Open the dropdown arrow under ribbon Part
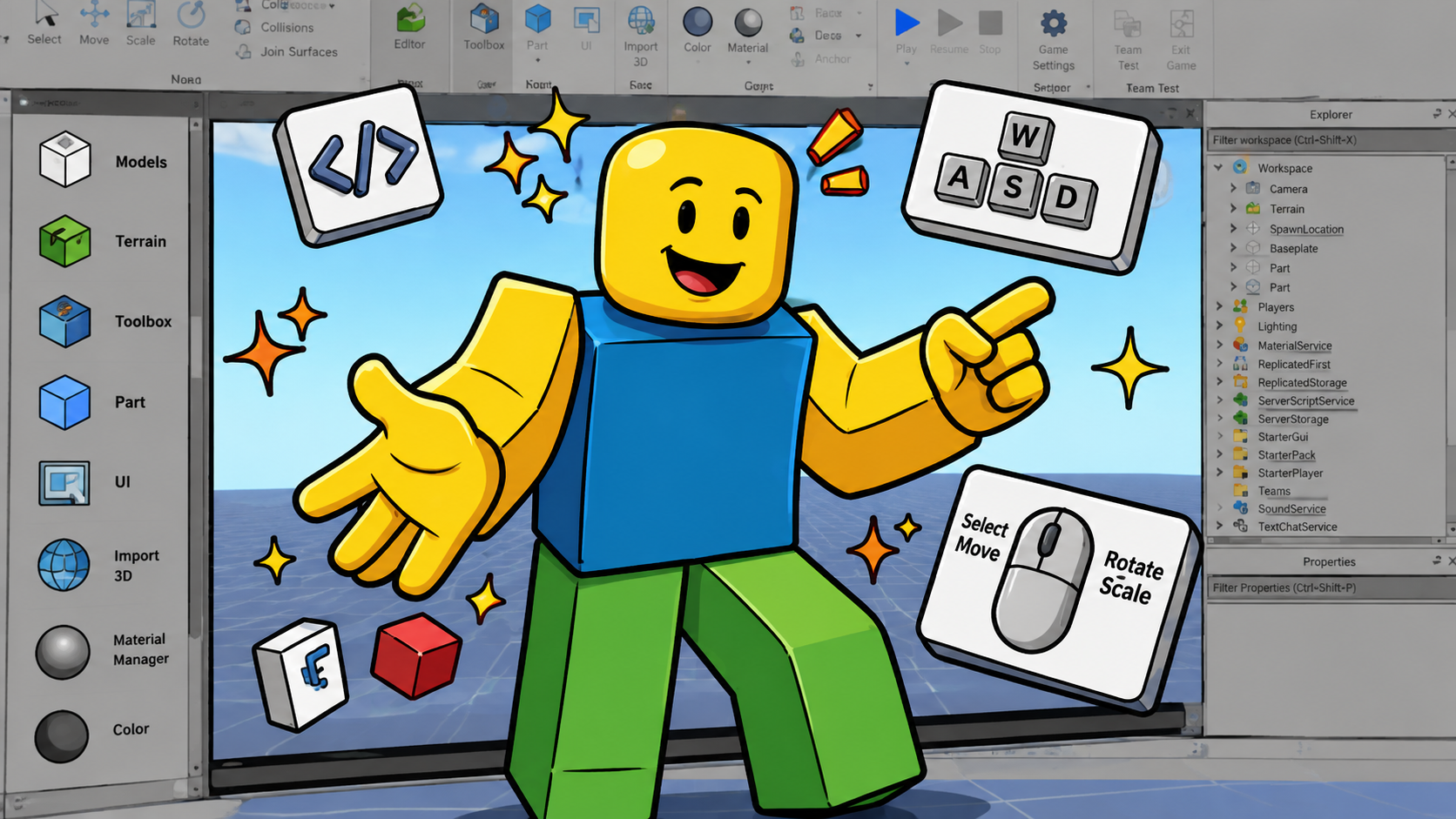1456x819 pixels. click(x=537, y=61)
